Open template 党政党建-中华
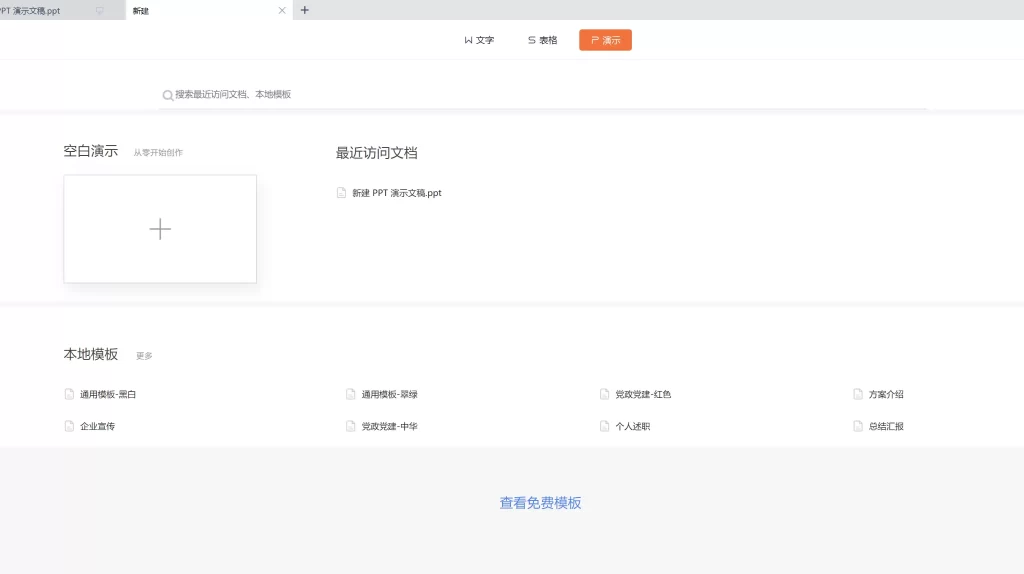The height and width of the screenshot is (574, 1024). coord(389,426)
